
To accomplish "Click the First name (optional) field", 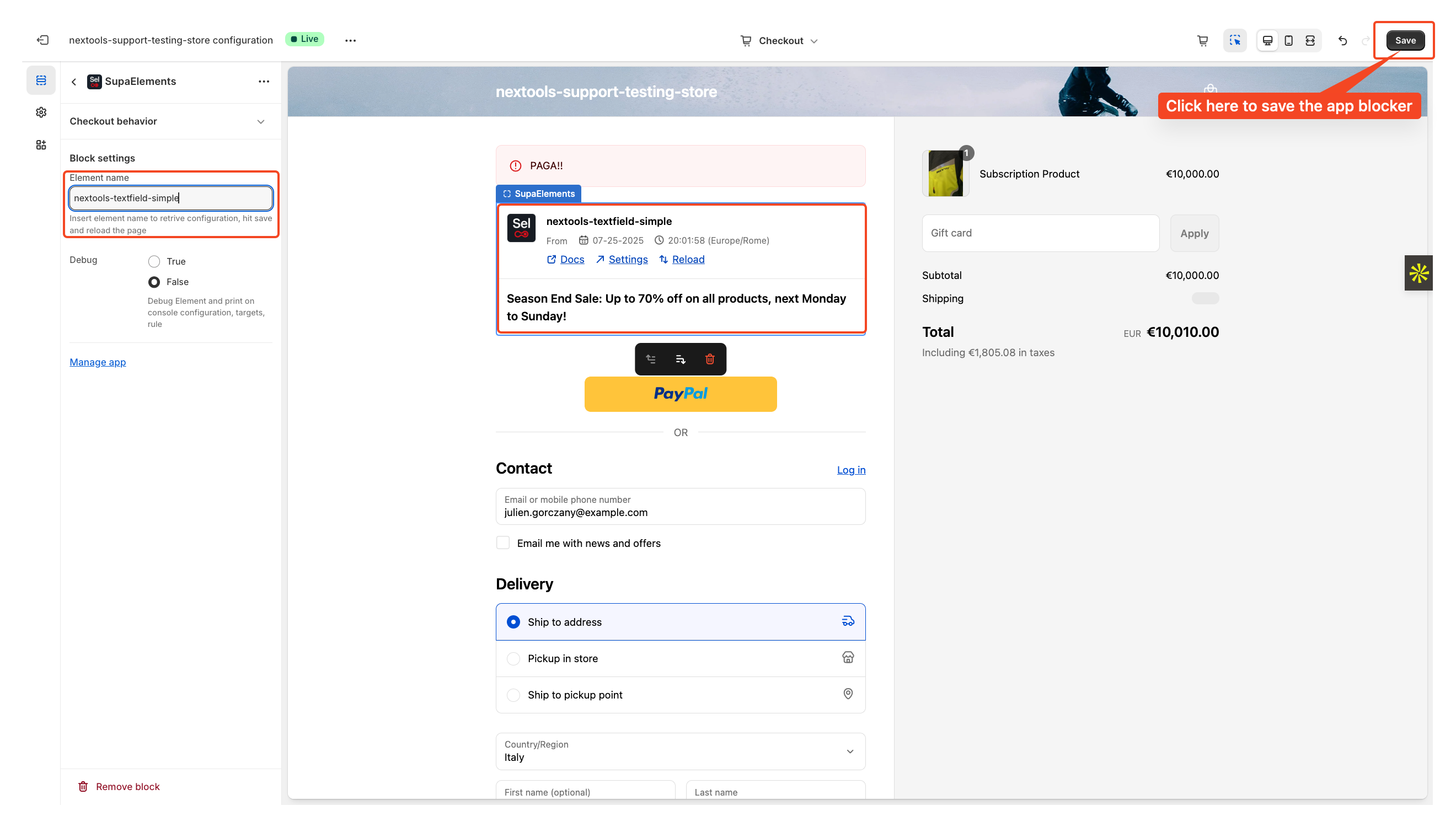I will tap(585, 791).
